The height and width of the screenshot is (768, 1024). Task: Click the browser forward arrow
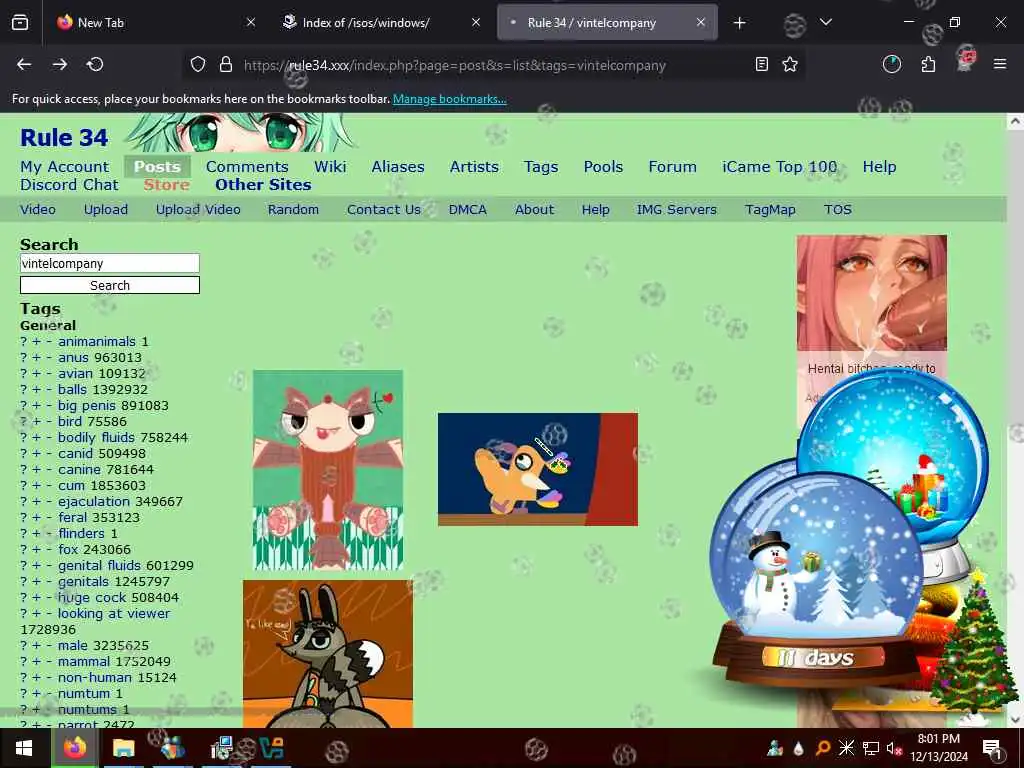(59, 64)
